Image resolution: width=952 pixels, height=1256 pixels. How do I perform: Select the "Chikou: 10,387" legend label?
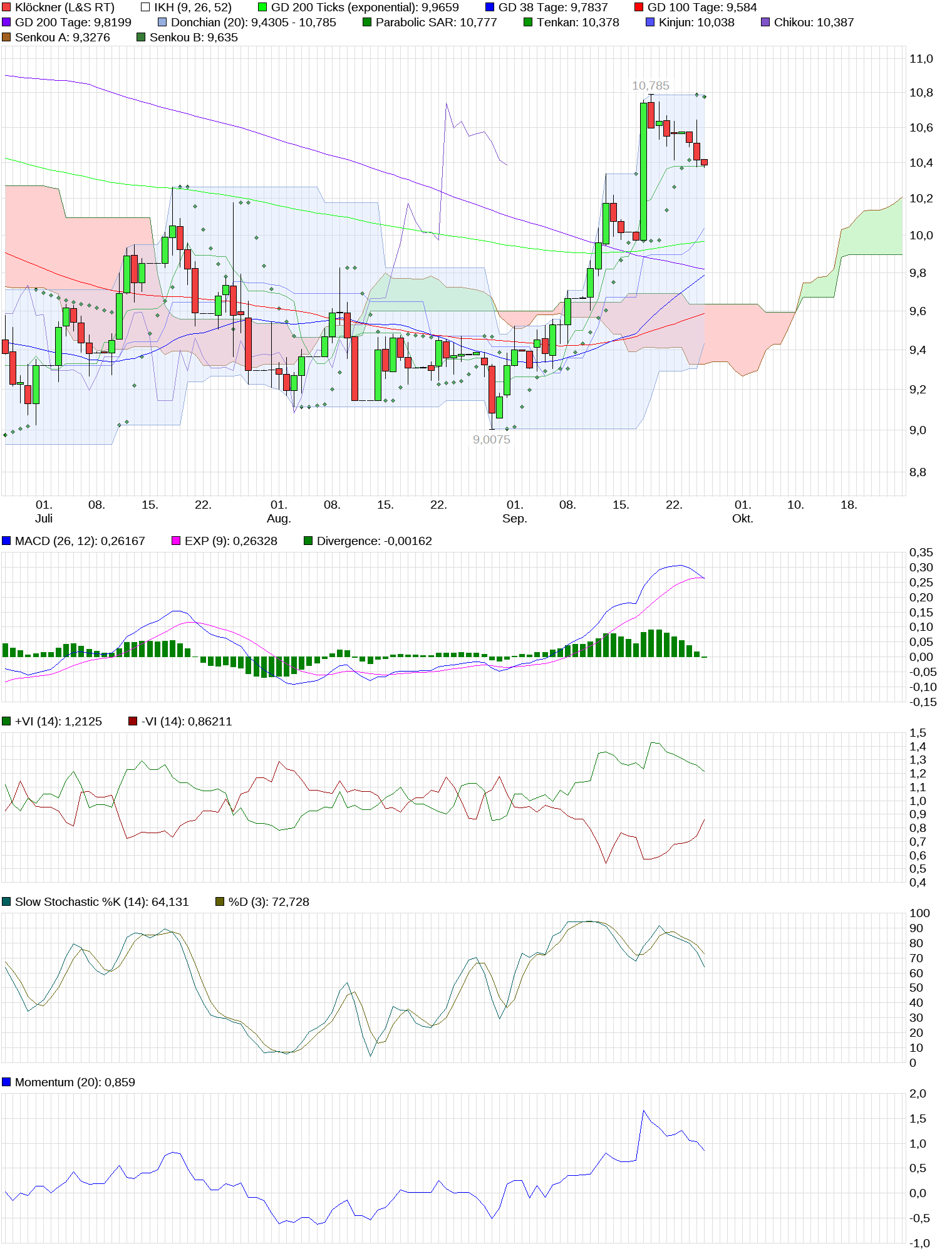(814, 23)
